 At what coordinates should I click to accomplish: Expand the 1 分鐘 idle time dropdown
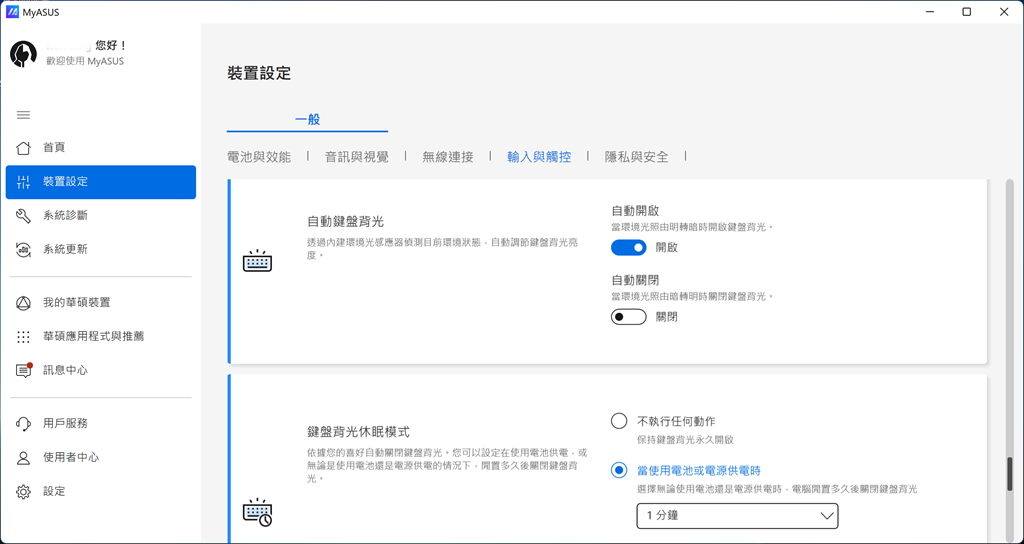[737, 516]
